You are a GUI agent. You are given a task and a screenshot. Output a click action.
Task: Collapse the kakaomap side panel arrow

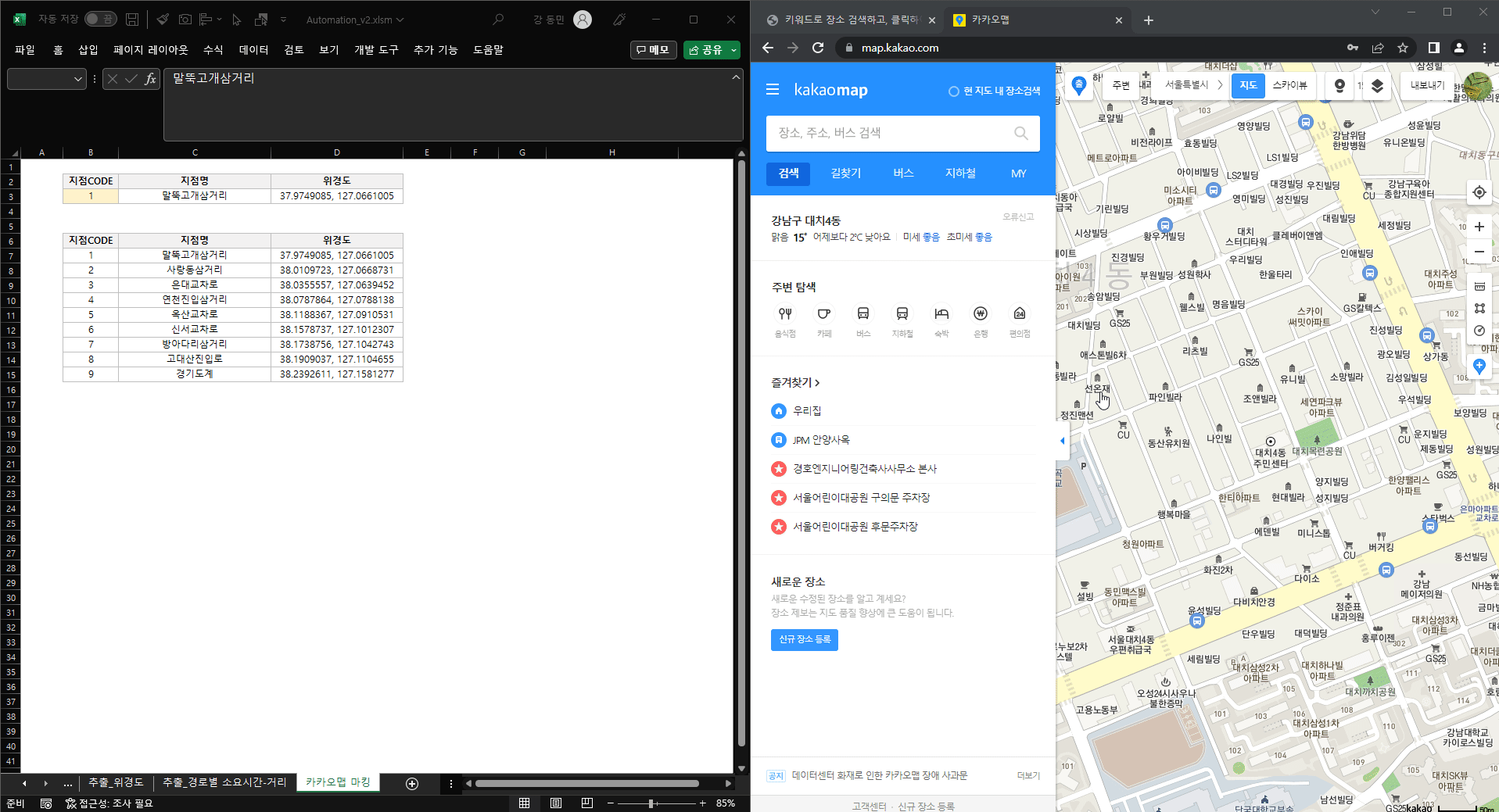point(1062,441)
